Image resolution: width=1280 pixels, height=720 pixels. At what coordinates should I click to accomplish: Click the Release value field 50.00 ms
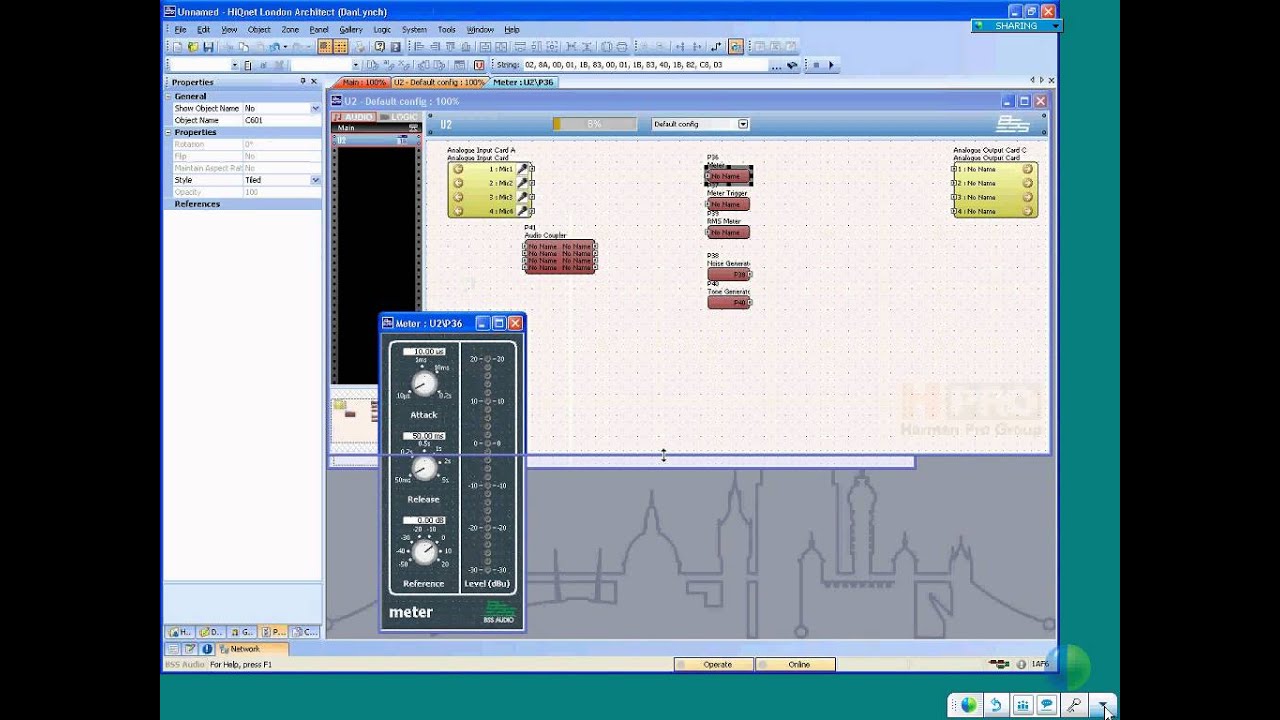[x=424, y=436]
